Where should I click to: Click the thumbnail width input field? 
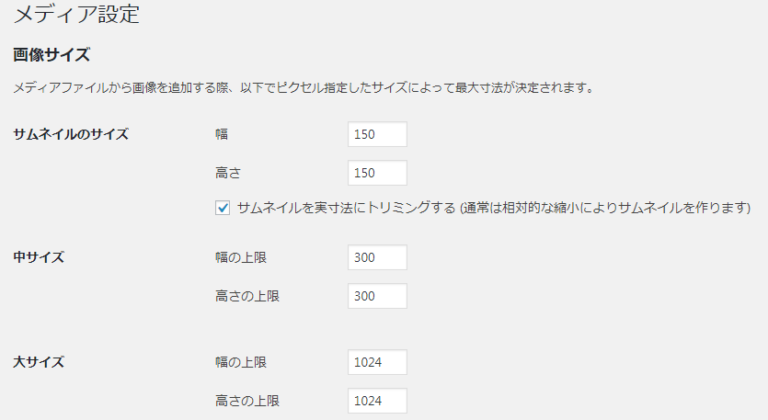[378, 134]
